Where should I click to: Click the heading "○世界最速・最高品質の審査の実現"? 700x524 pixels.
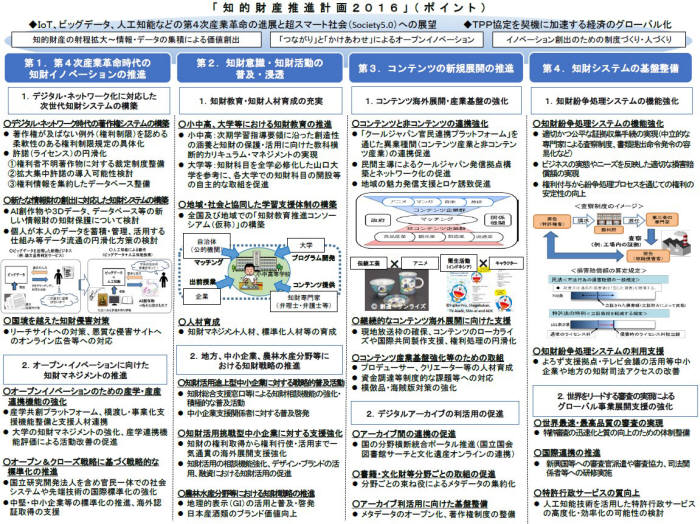599,423
